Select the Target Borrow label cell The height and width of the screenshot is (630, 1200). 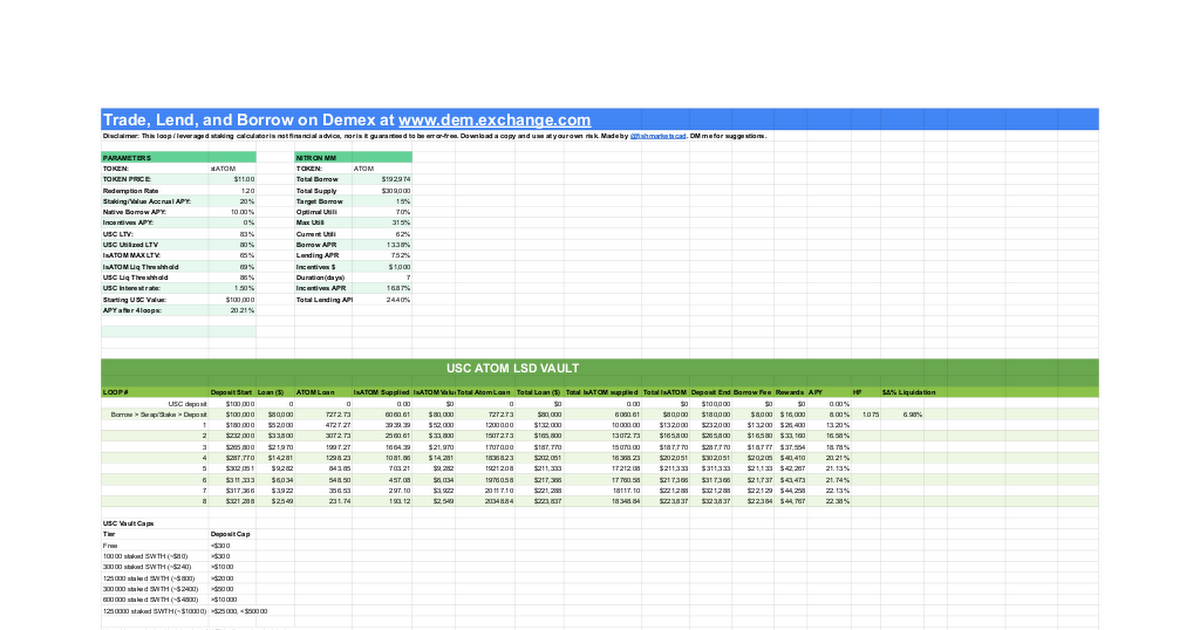point(324,201)
